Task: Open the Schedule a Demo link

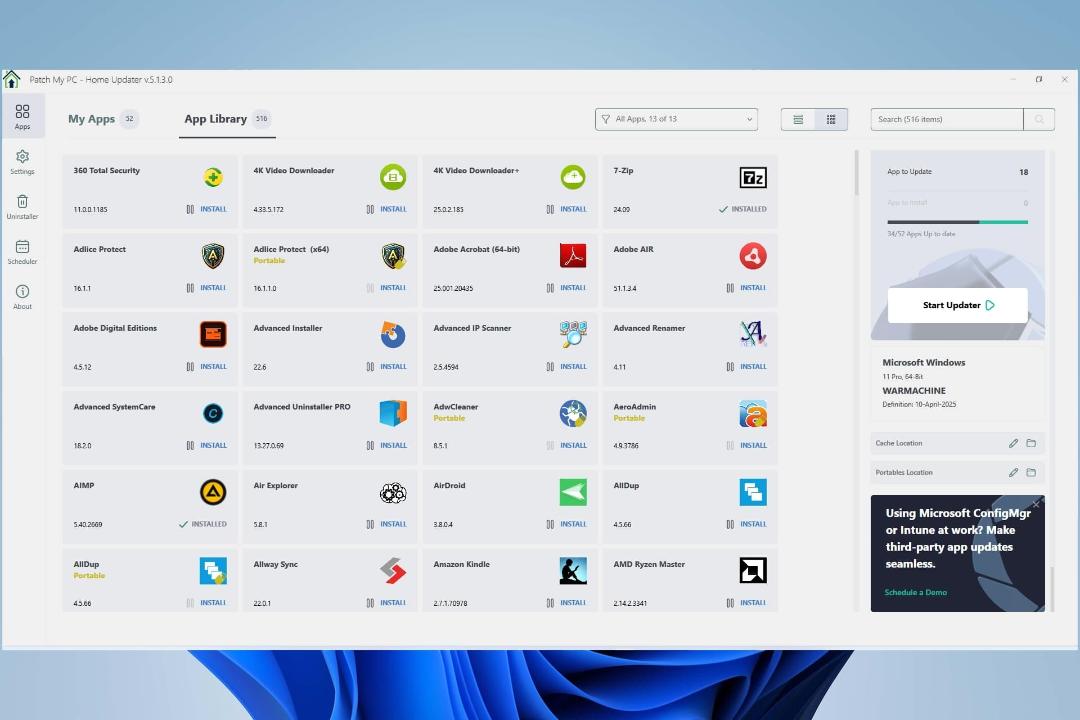Action: (x=915, y=593)
